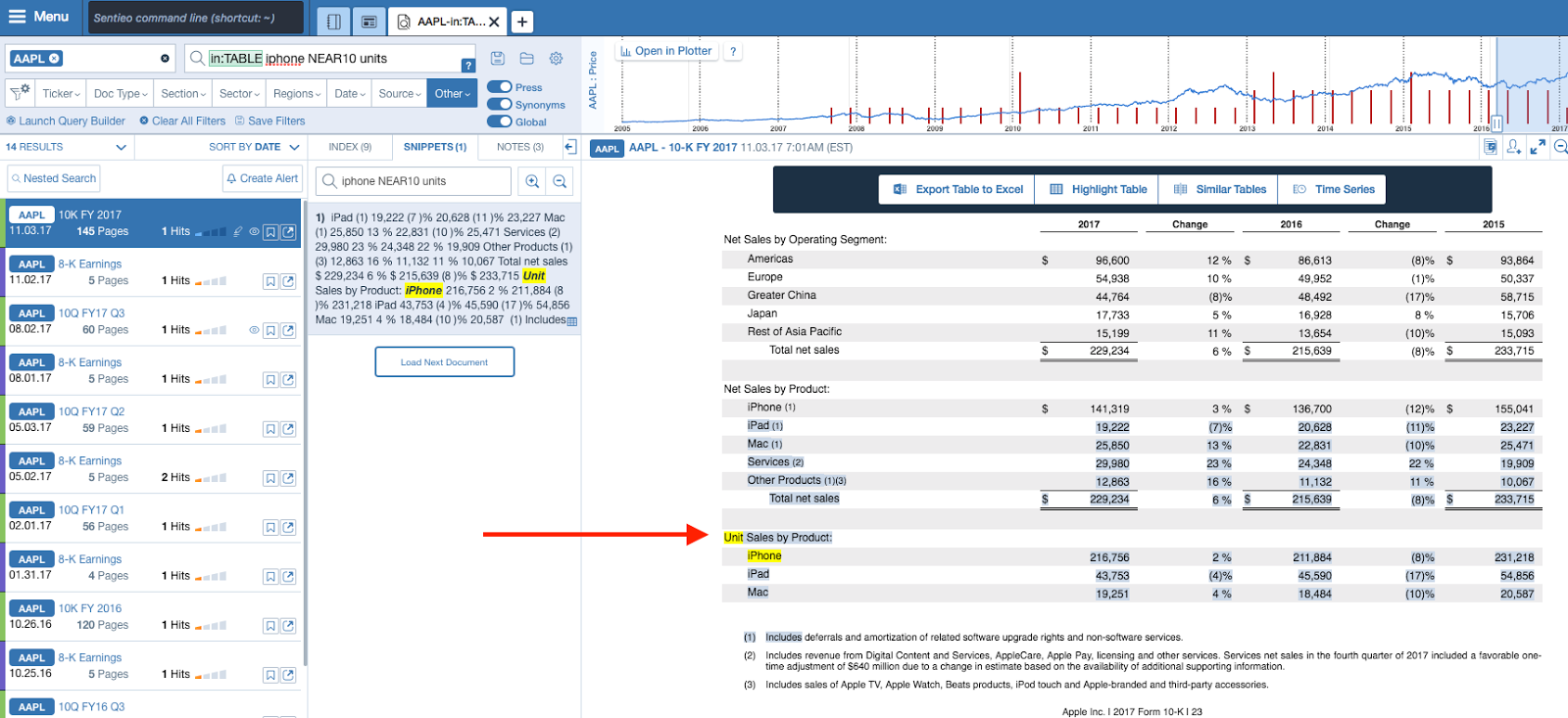Expand document viewer to full screen

tap(1538, 147)
